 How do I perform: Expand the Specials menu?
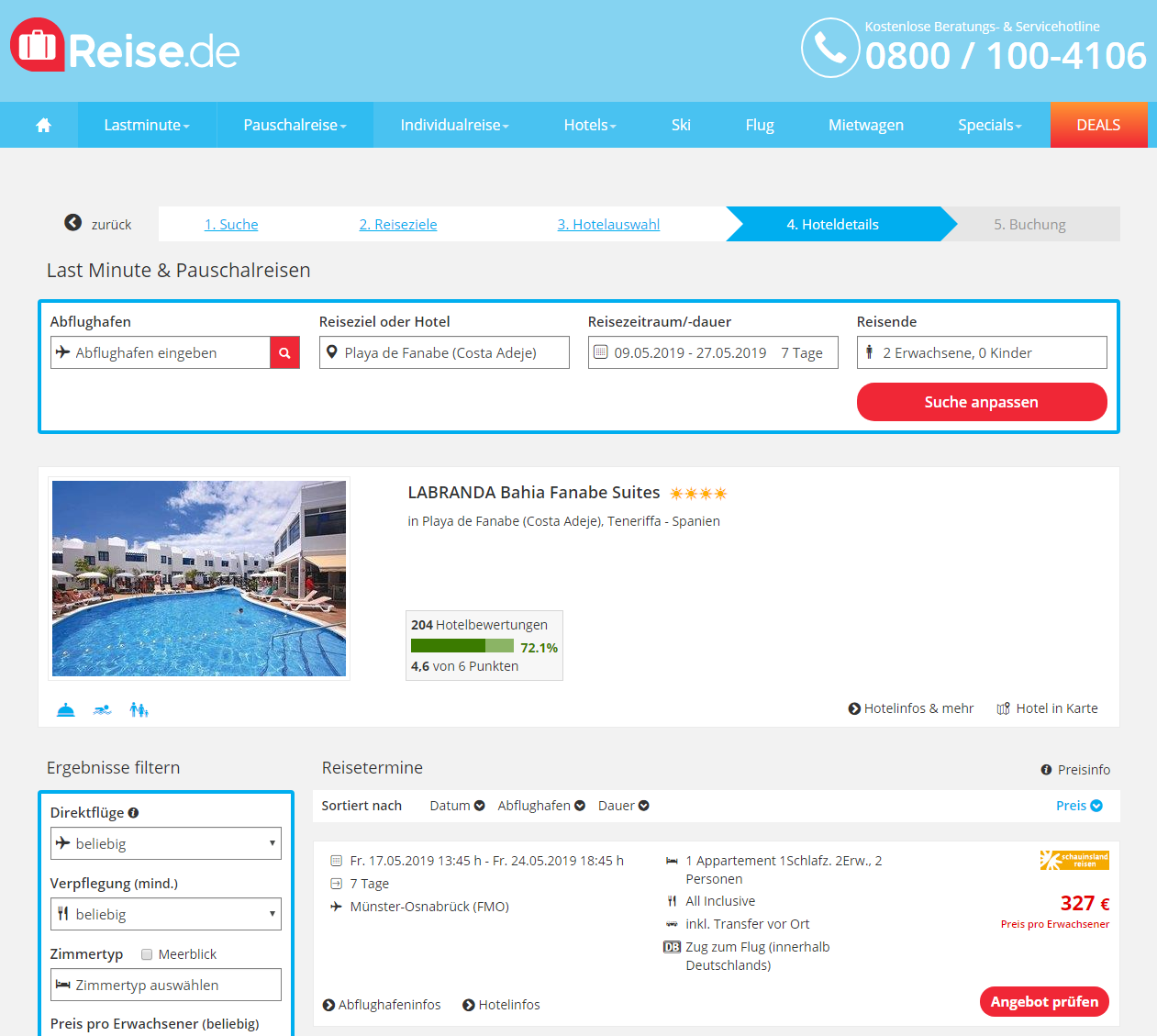click(x=989, y=125)
